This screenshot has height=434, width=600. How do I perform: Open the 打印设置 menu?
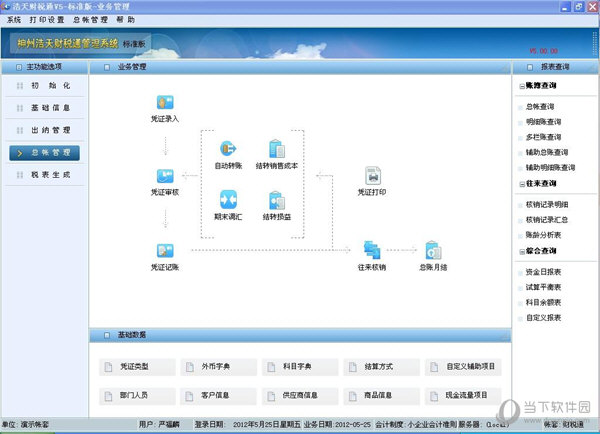click(45, 20)
